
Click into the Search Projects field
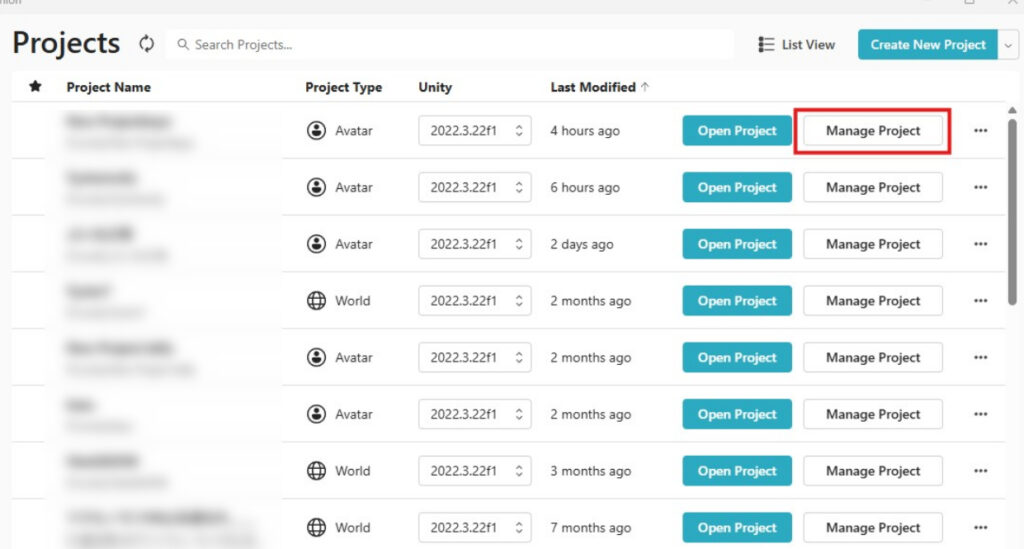[450, 45]
